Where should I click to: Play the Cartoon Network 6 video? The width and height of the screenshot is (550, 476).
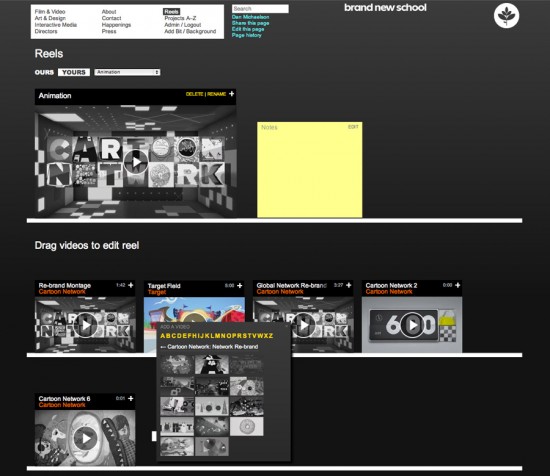[85, 438]
